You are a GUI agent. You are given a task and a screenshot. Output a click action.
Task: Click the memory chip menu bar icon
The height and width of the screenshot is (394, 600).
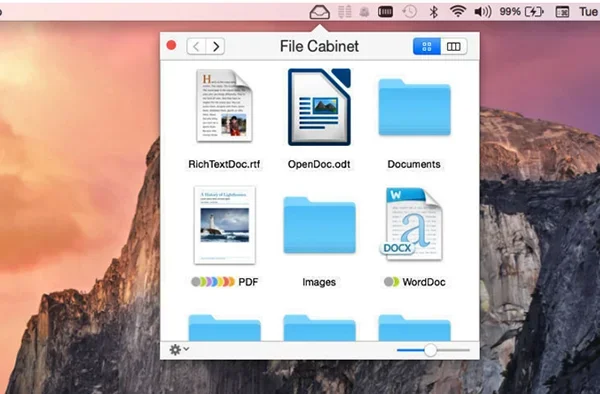(385, 12)
